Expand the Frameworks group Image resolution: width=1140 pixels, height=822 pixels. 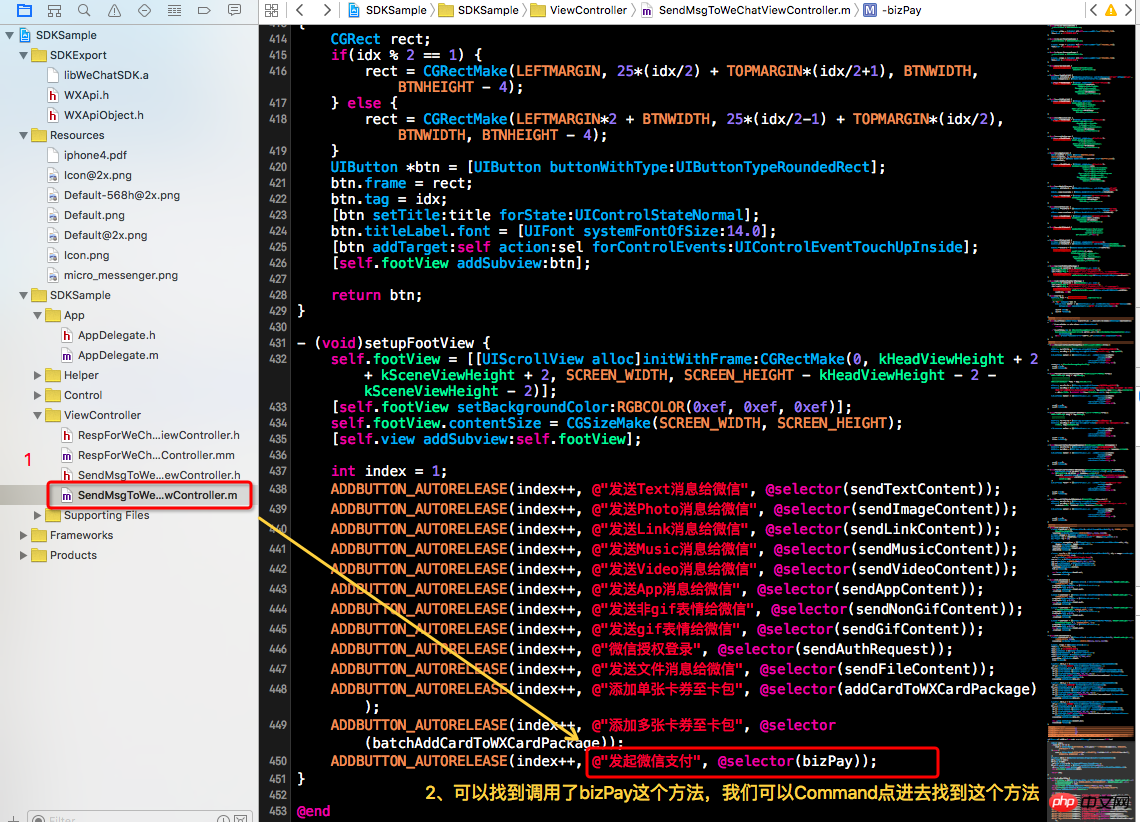[23, 535]
